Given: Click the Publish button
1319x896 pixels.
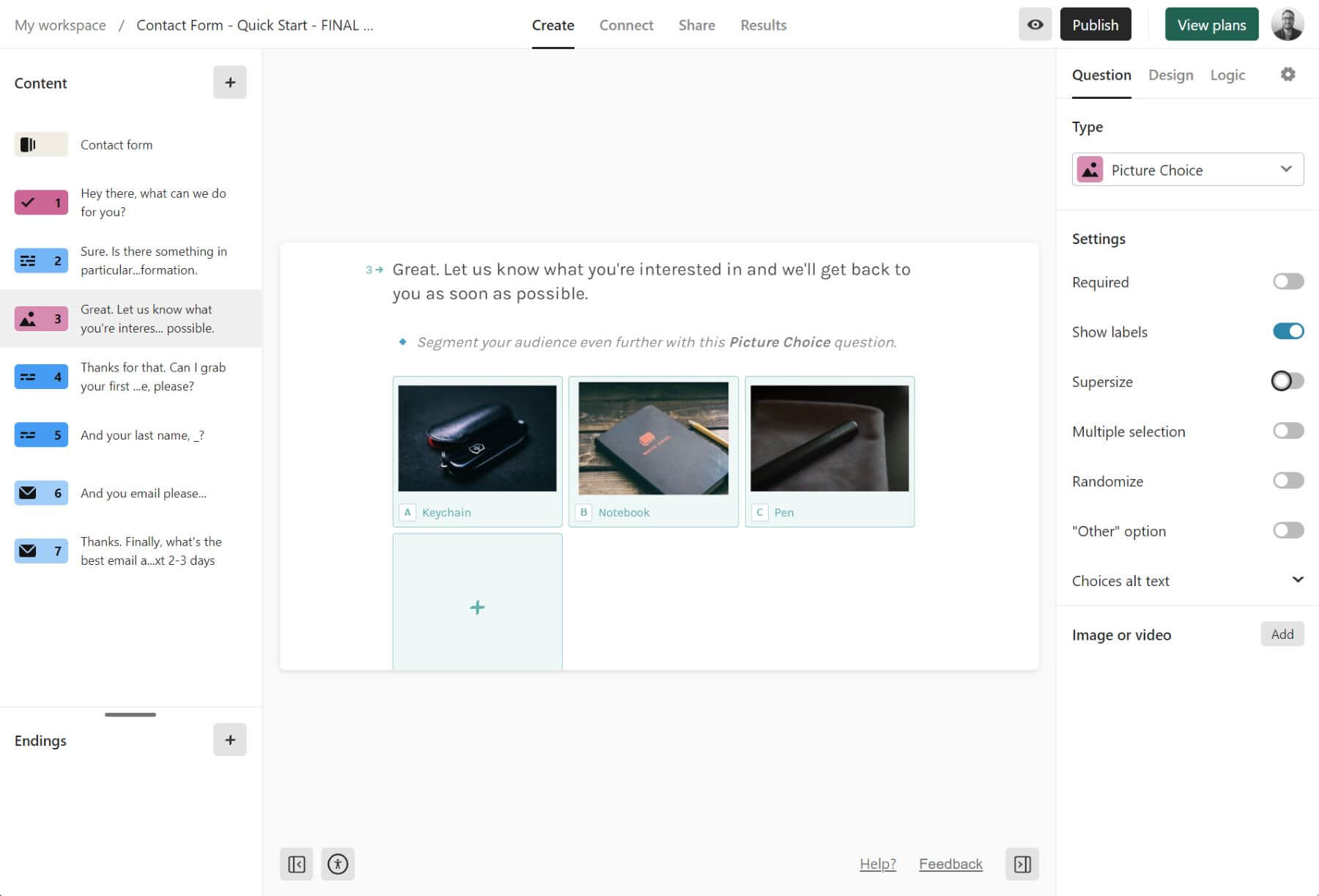Looking at the screenshot, I should pos(1096,25).
